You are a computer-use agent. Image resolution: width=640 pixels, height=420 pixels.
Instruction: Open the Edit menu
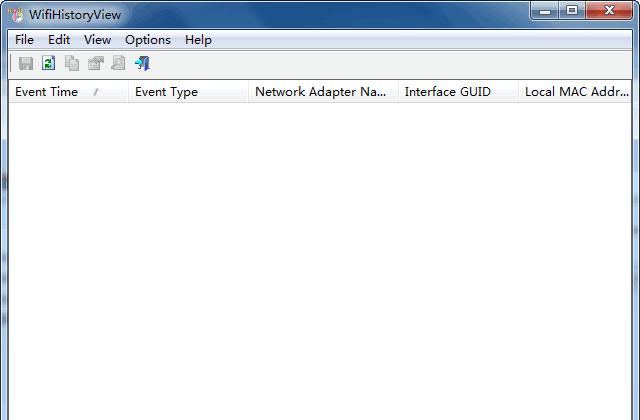[59, 40]
